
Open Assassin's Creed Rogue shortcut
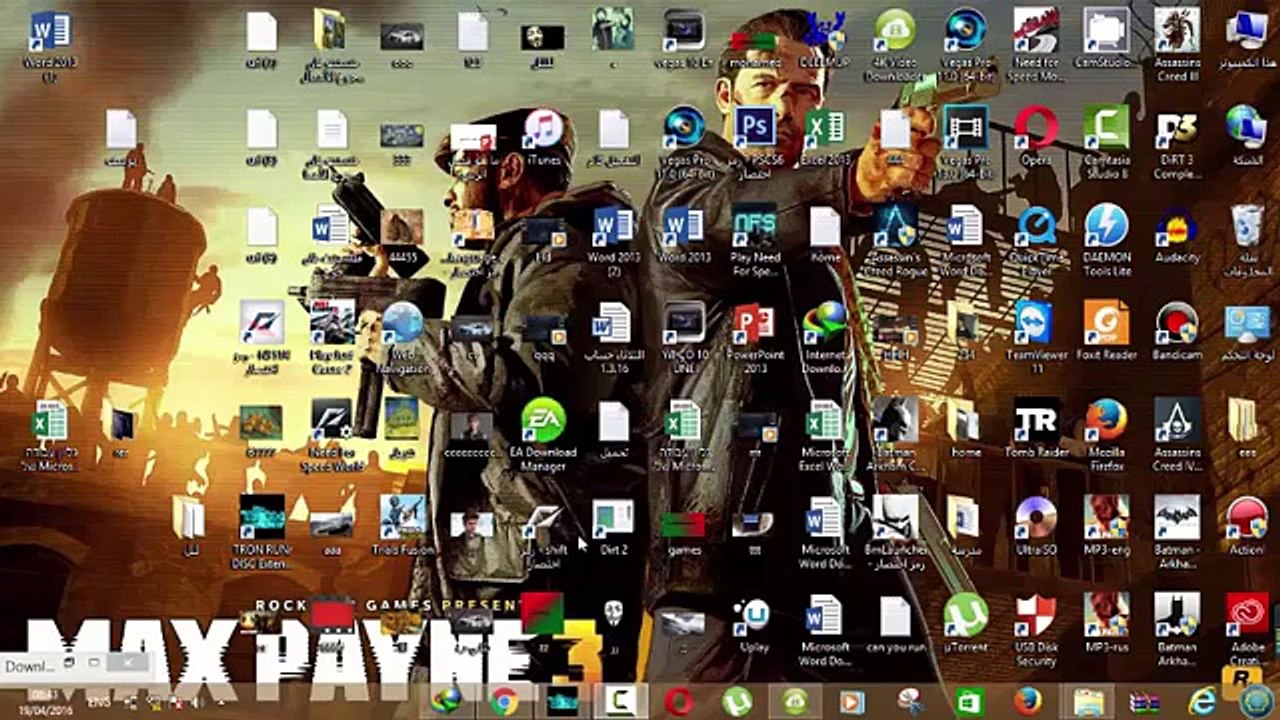pyautogui.click(x=894, y=241)
